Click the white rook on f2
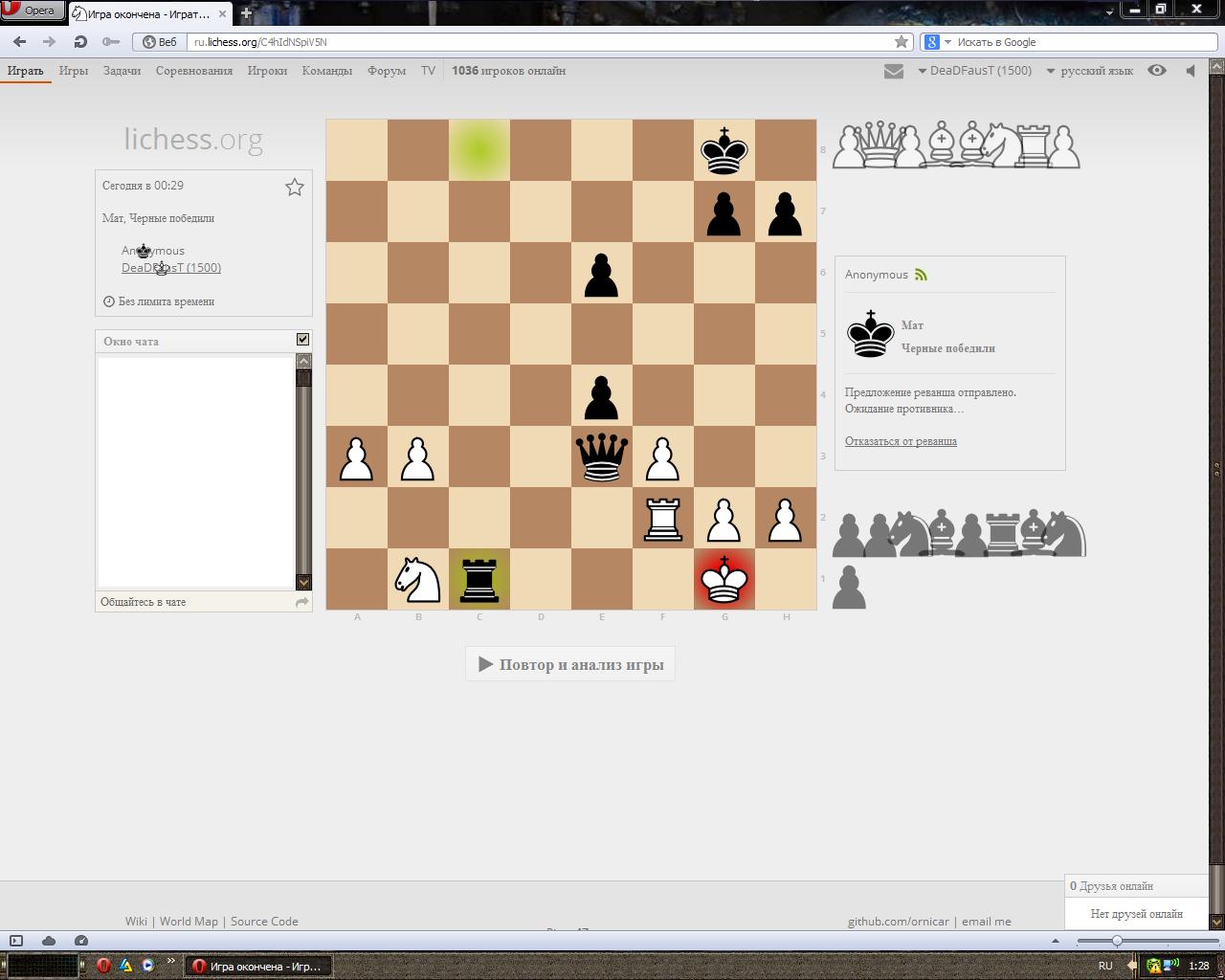This screenshot has height=980, width=1225. tap(663, 518)
